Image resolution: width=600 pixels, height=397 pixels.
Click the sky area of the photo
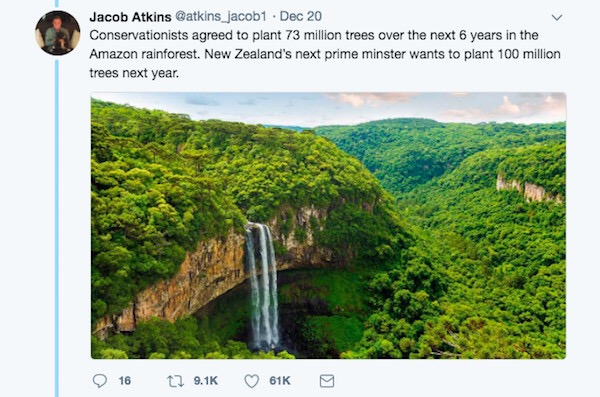coord(329,107)
